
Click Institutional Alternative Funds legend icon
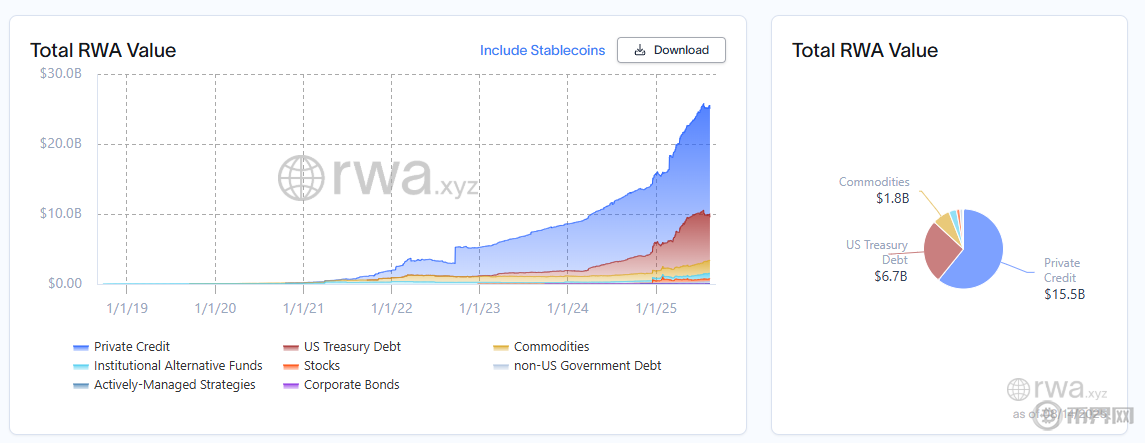82,366
